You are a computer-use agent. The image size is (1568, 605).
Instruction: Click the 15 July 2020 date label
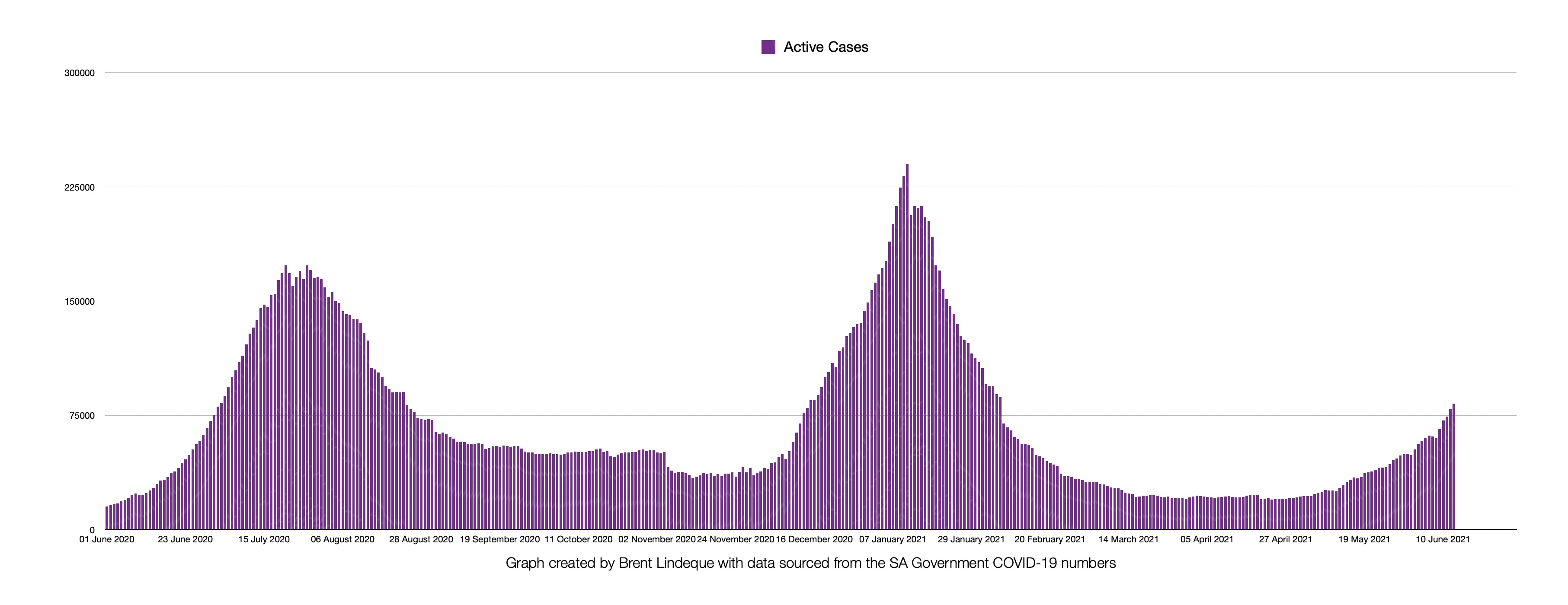click(263, 539)
